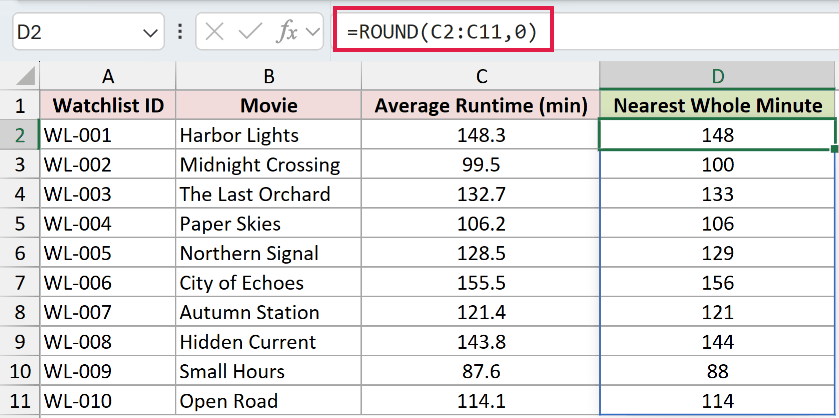Select runtime cell with value 132.7

pyautogui.click(x=481, y=194)
